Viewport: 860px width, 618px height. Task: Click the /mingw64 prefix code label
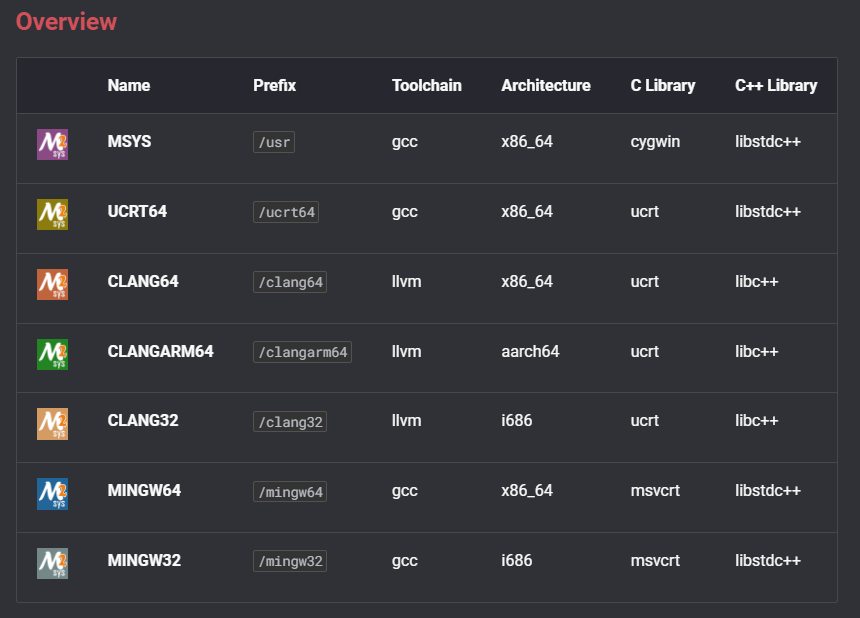tap(290, 491)
